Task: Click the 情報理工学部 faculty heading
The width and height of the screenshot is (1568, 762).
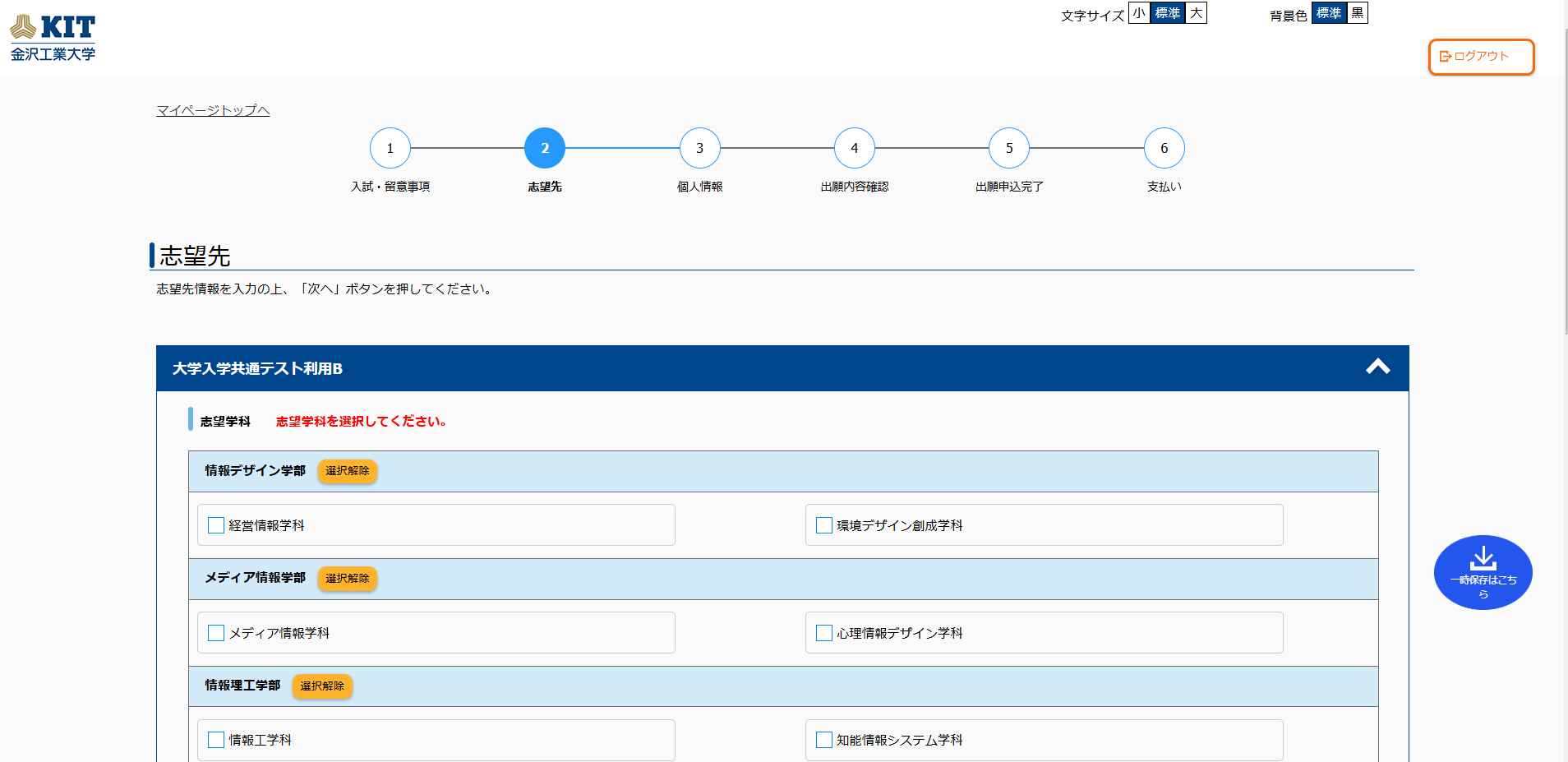Action: click(x=242, y=686)
